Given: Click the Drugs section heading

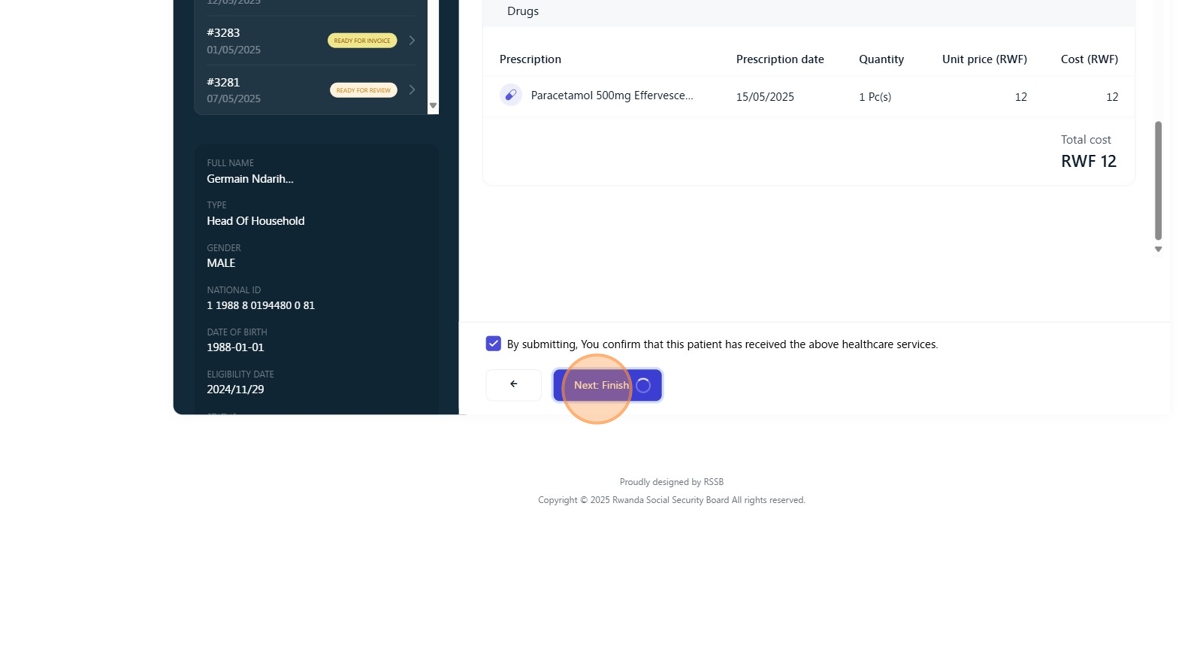Looking at the screenshot, I should coord(523,11).
